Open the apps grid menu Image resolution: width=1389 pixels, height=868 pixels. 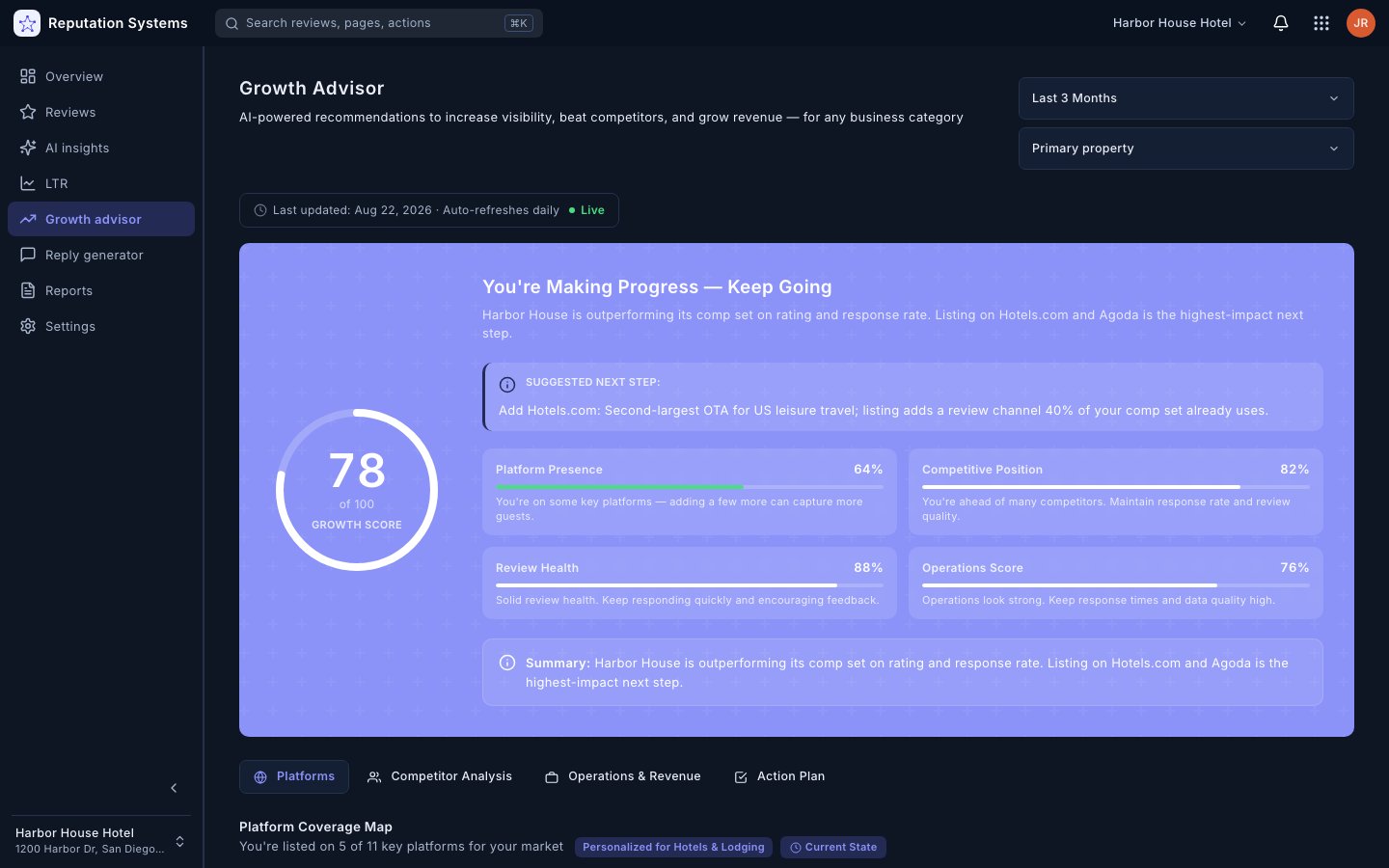coord(1321,23)
